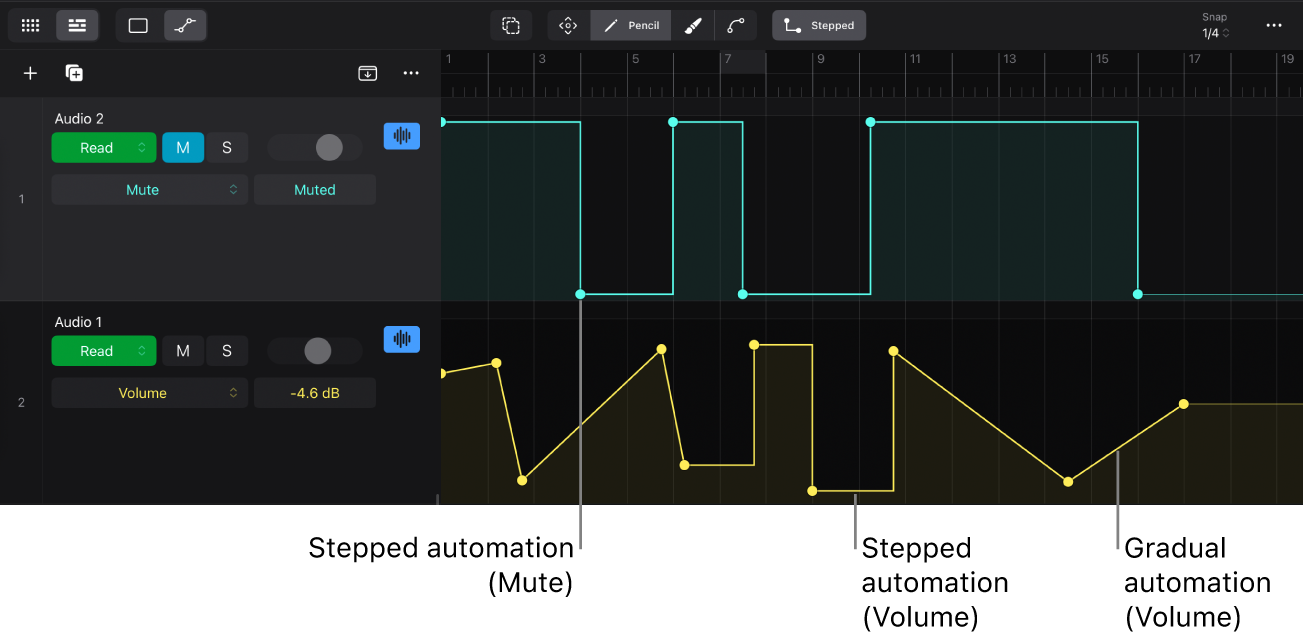Screen dimensions: 1304x636
Task: Switch to automation curves view mode
Action: tap(185, 25)
